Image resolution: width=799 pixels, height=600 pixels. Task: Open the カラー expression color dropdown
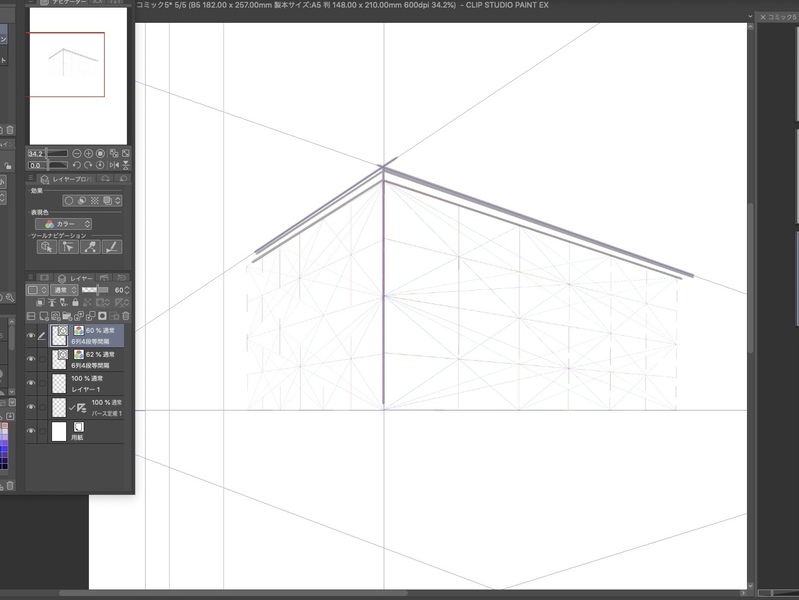click(64, 224)
